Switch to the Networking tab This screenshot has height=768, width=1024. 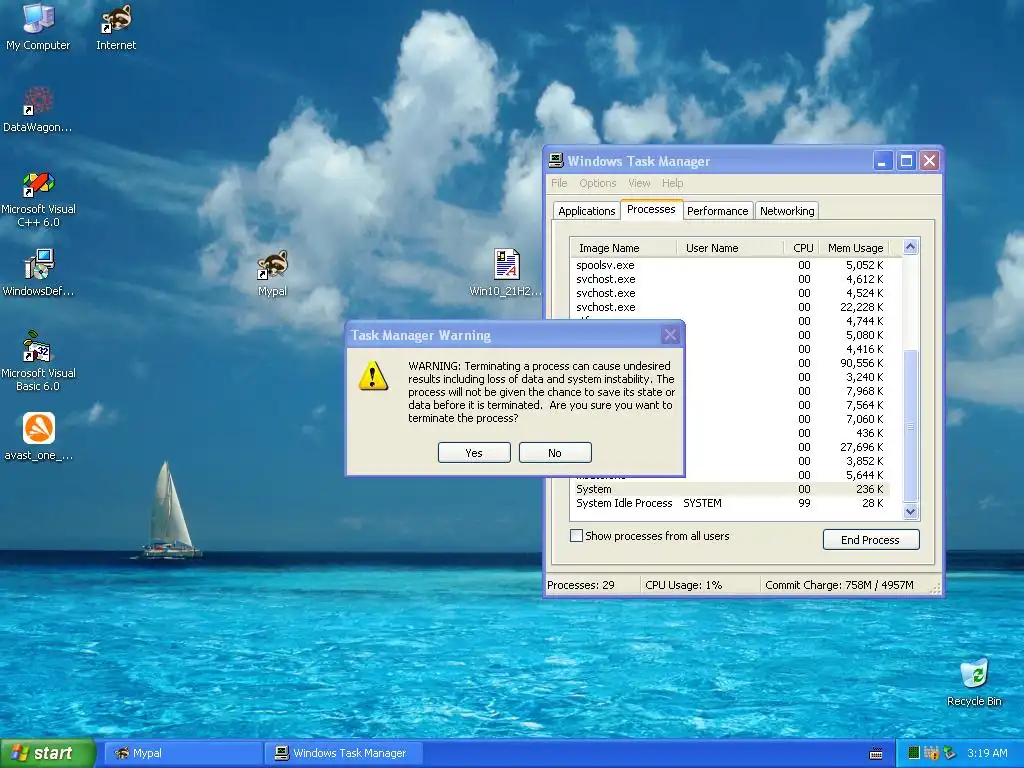point(787,211)
